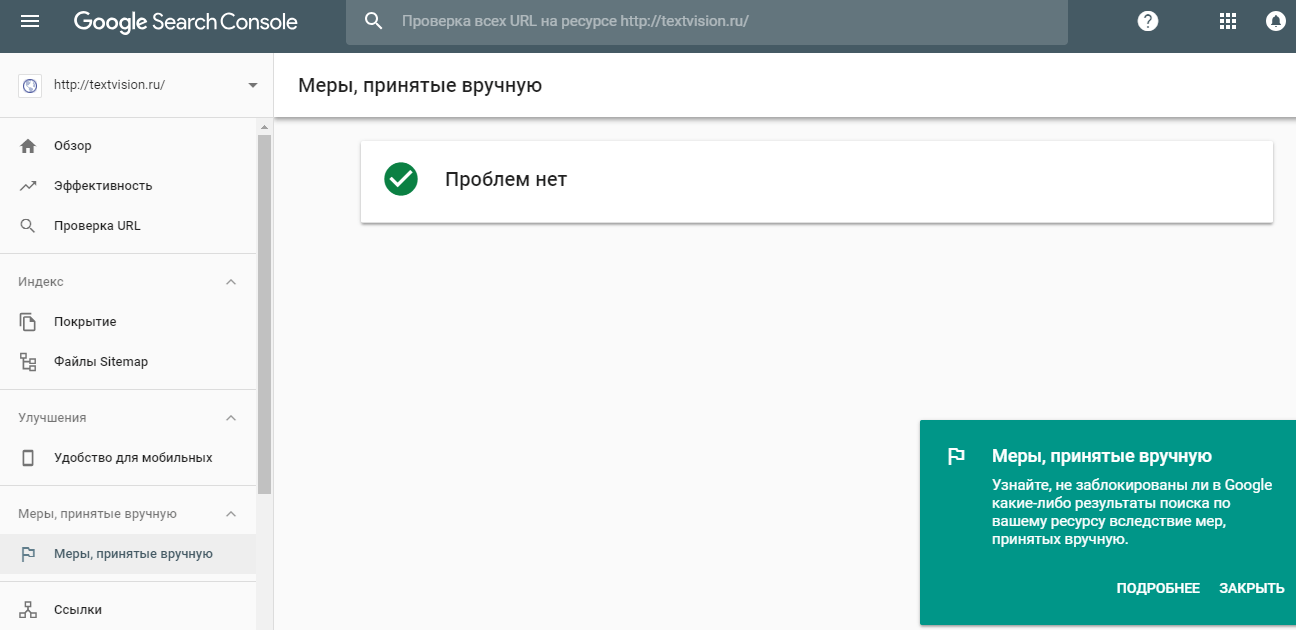Screen dimensions: 1296x630
Task: Click the search magnifier icon in top bar
Action: pyautogui.click(x=374, y=21)
